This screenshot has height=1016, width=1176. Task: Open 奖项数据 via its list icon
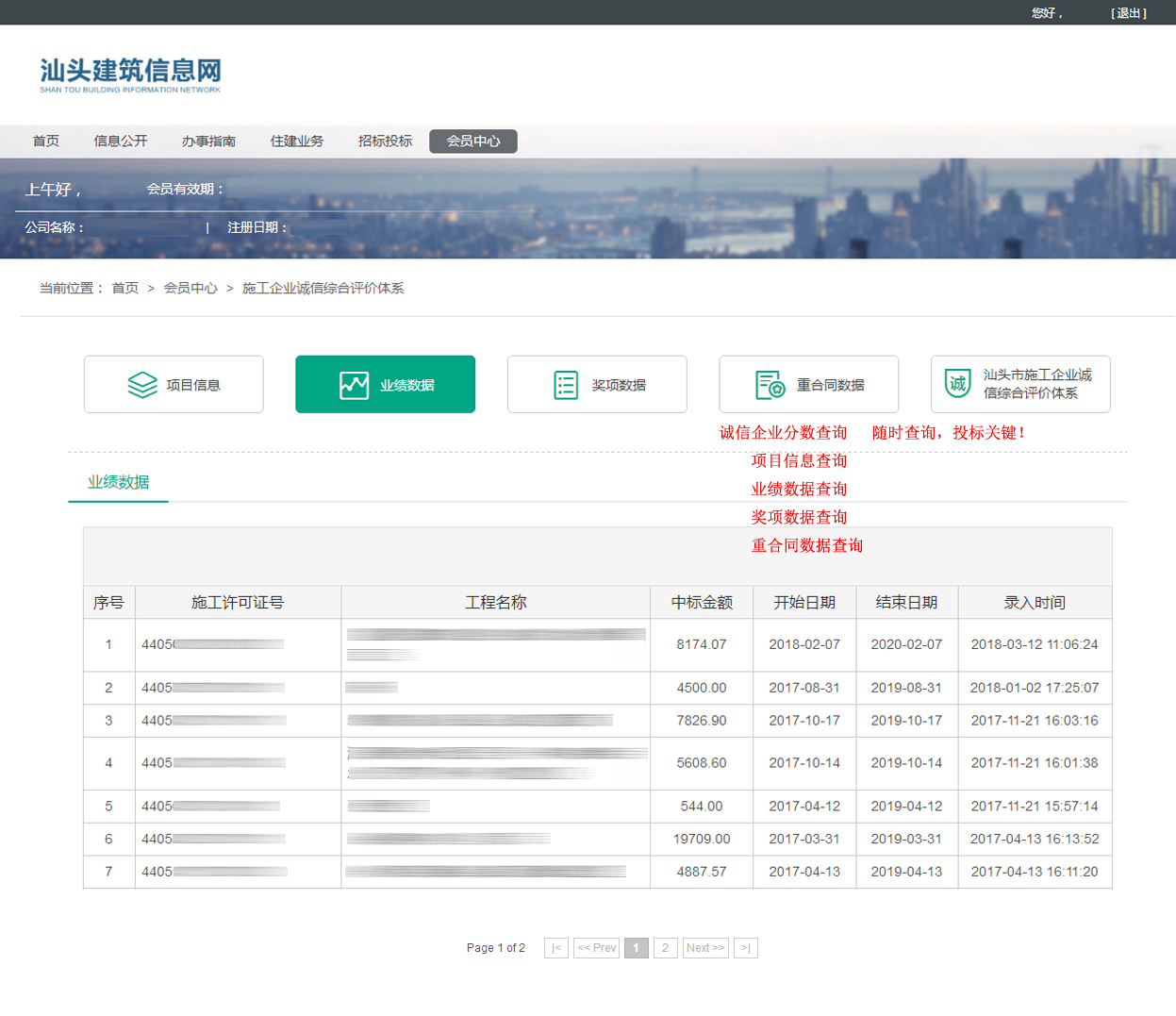(564, 383)
